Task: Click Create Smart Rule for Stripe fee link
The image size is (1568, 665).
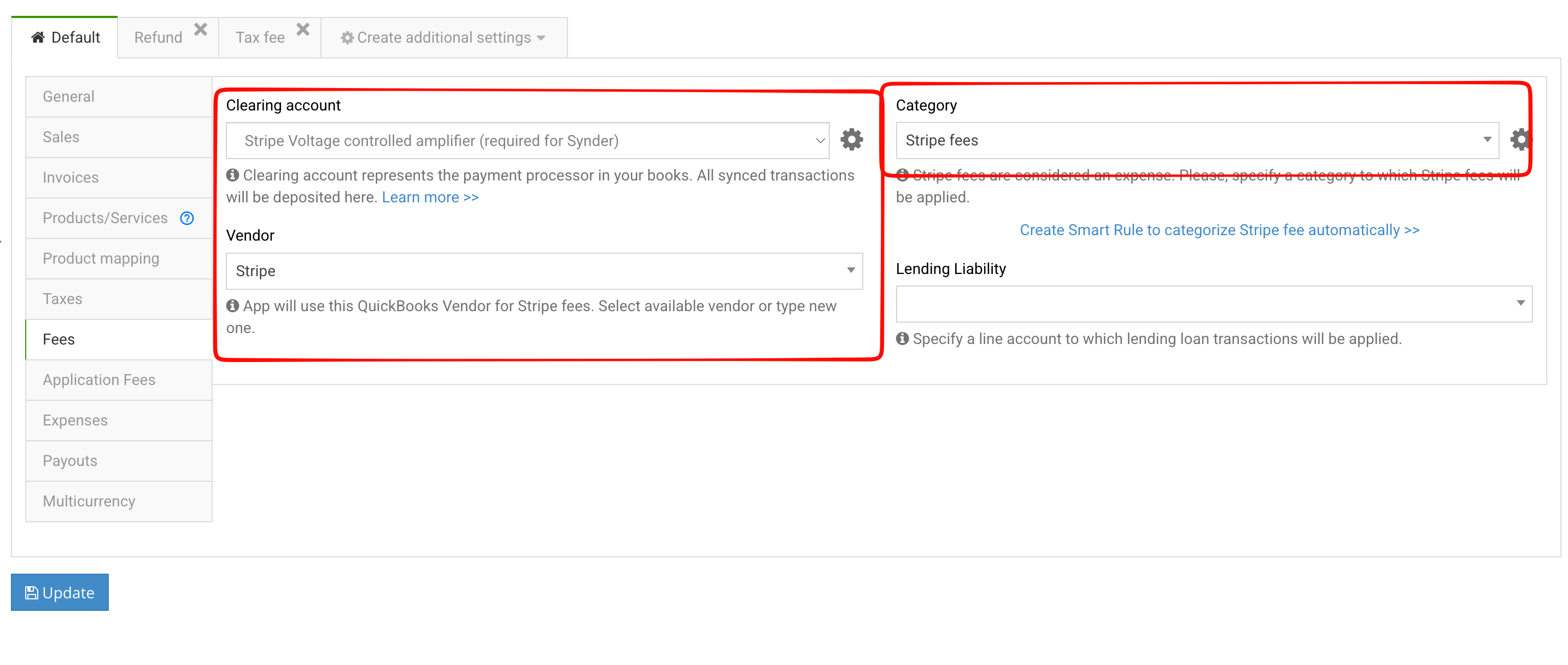Action: point(1219,230)
